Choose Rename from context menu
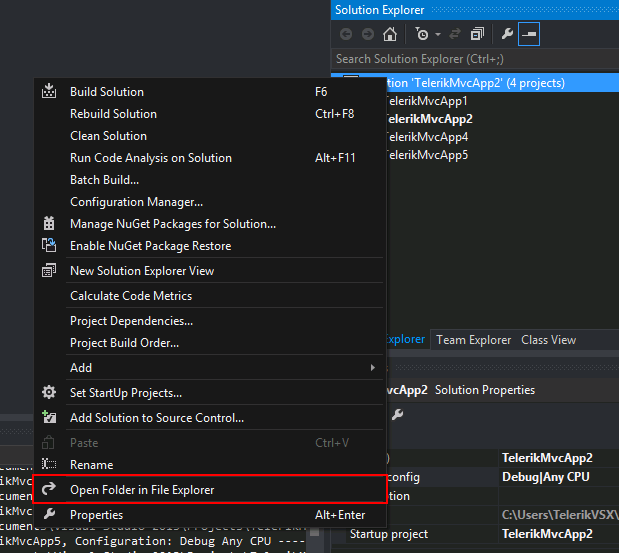 [x=210, y=465]
